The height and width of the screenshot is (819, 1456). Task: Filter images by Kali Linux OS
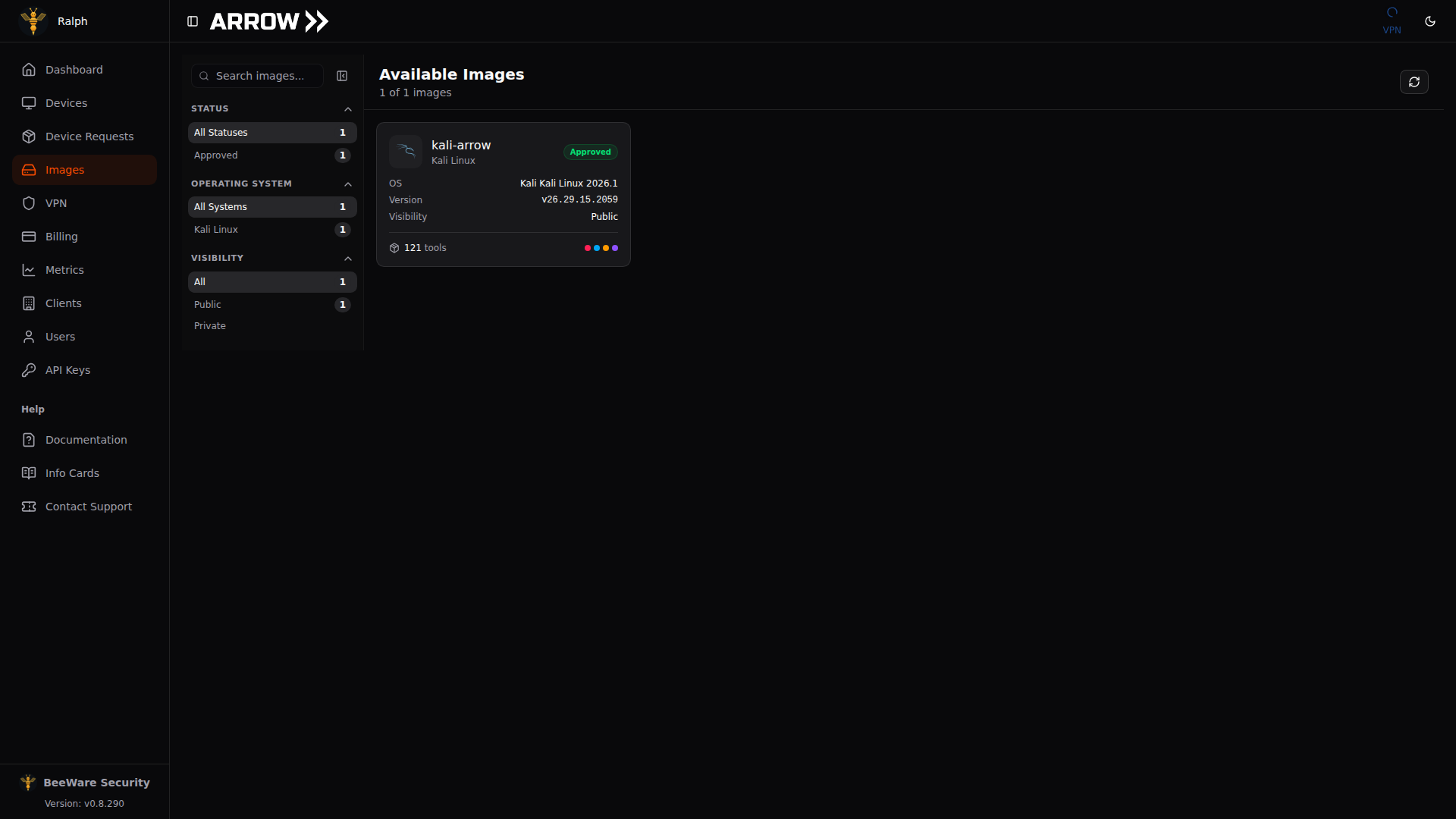coord(272,230)
